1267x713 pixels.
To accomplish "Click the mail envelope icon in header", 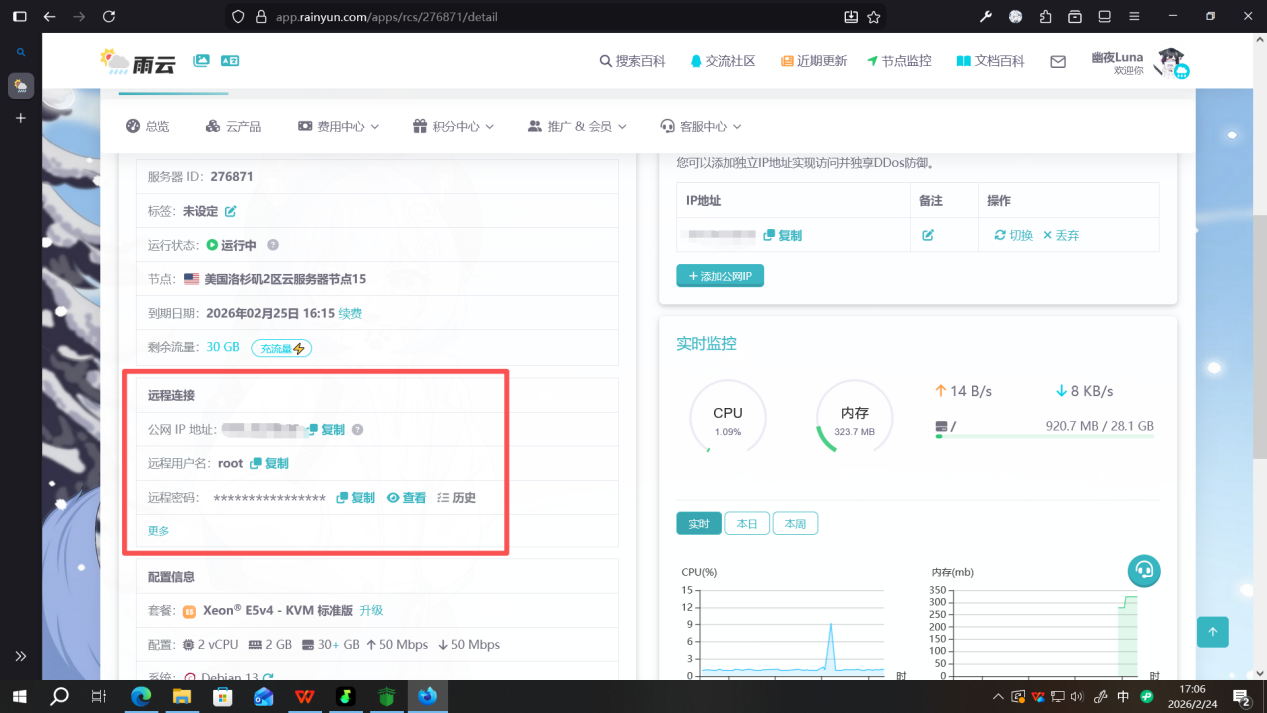I will pos(1057,62).
